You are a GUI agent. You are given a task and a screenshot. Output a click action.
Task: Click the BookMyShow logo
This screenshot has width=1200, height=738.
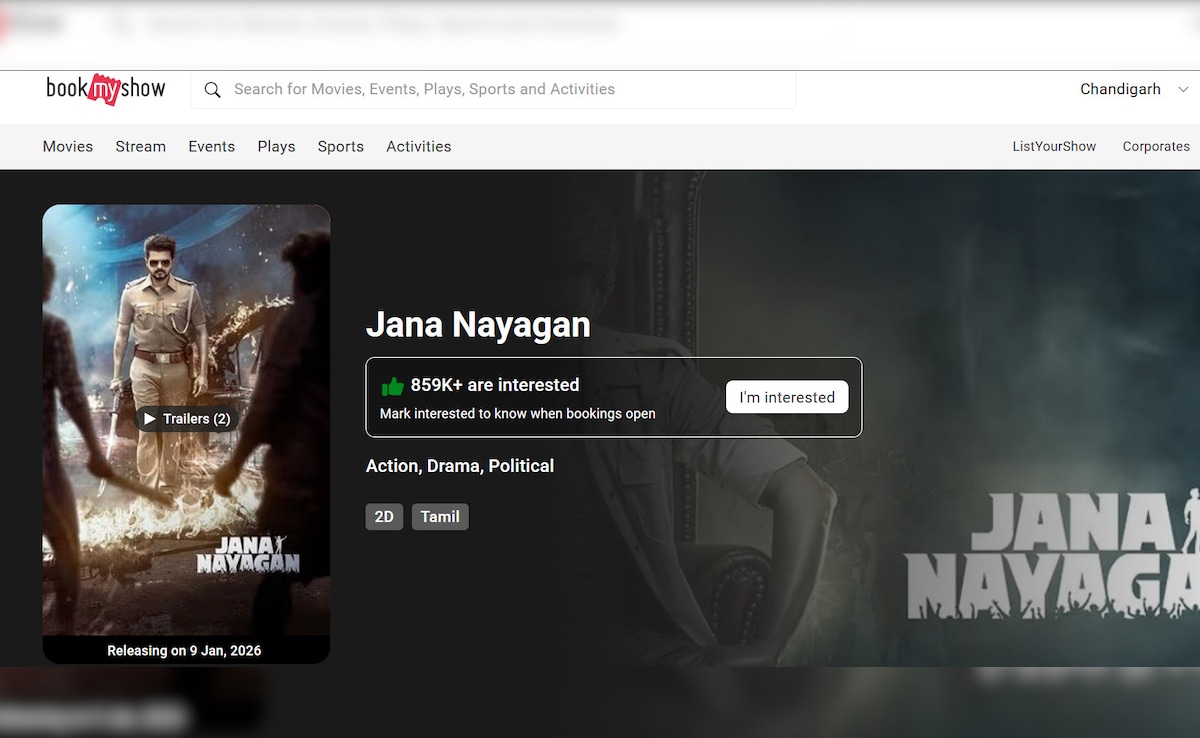pos(105,89)
